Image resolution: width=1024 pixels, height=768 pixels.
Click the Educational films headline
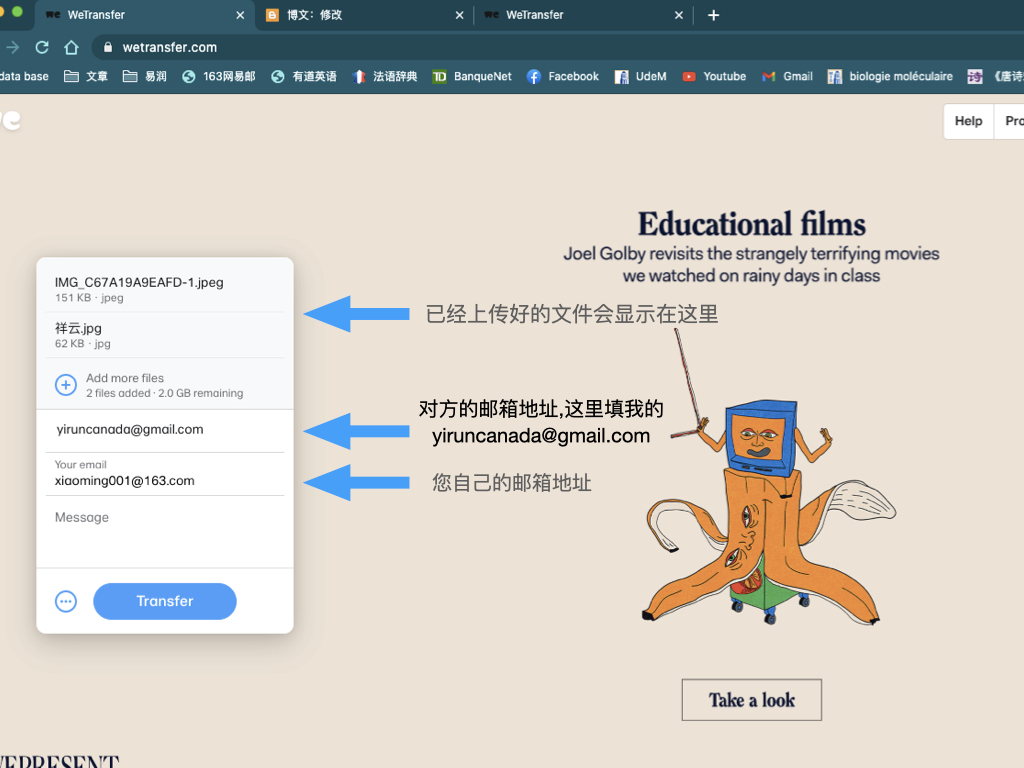pyautogui.click(x=752, y=224)
